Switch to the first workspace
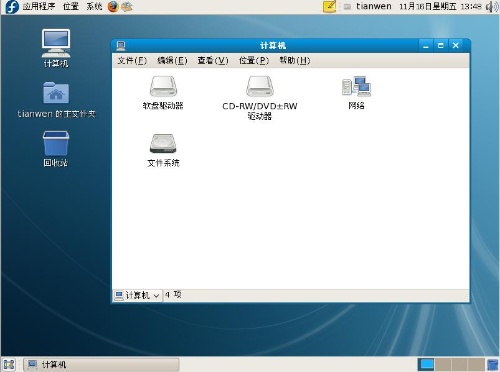 [x=426, y=364]
